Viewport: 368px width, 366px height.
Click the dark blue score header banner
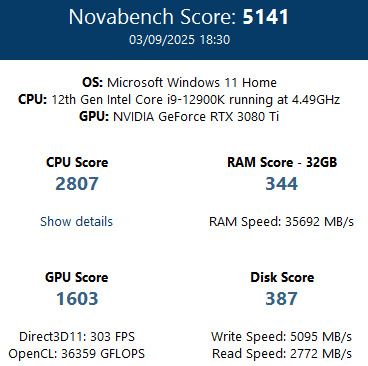tap(184, 30)
